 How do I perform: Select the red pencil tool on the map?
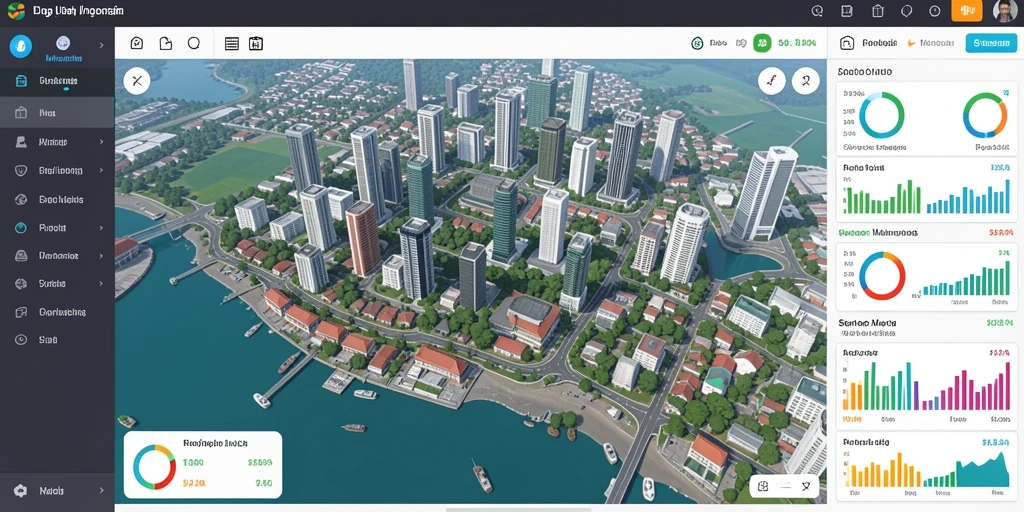(x=772, y=81)
